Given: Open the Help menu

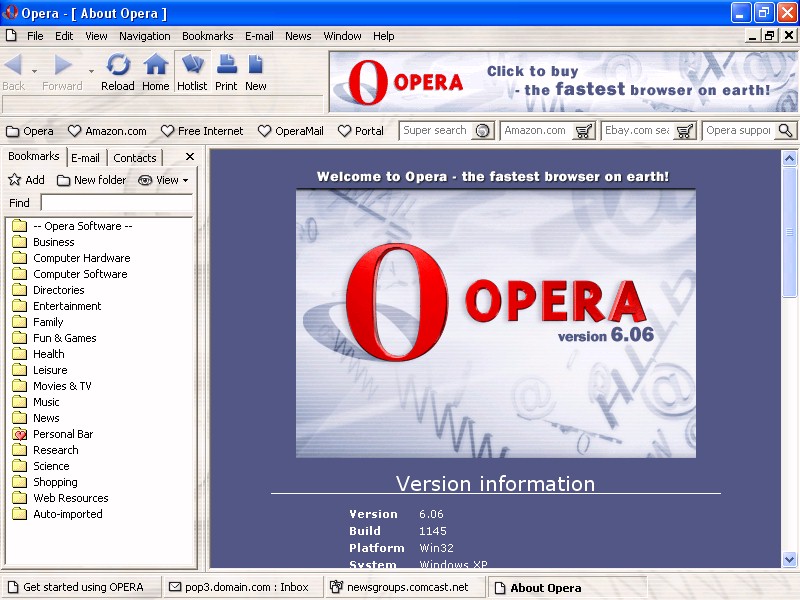Looking at the screenshot, I should (383, 36).
